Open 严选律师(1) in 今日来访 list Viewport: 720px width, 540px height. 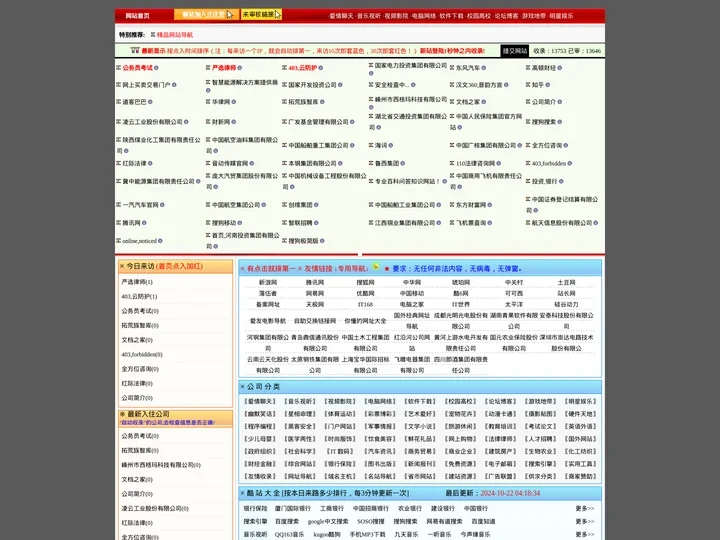tap(137, 282)
